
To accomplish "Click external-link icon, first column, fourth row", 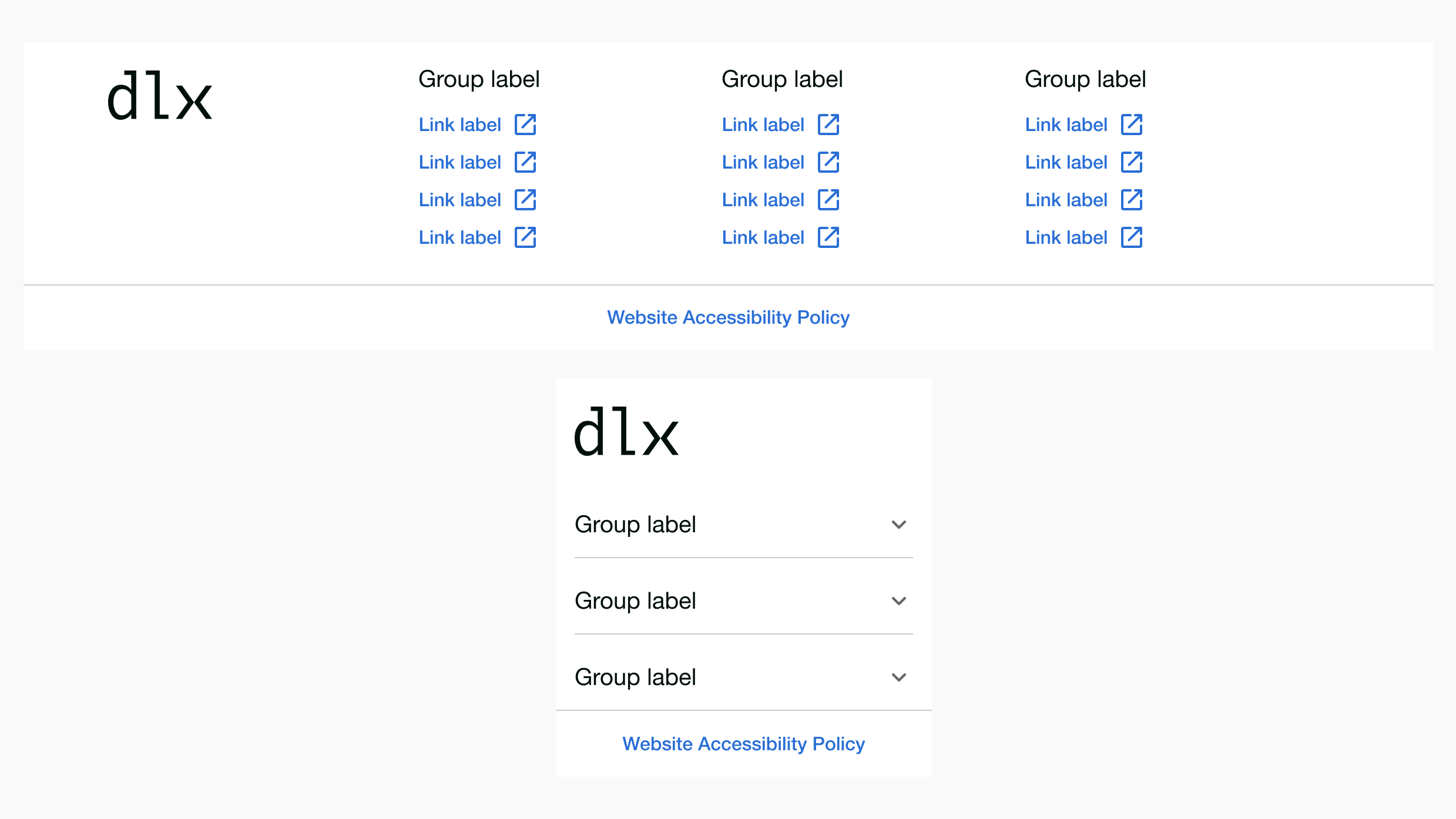I will 525,237.
